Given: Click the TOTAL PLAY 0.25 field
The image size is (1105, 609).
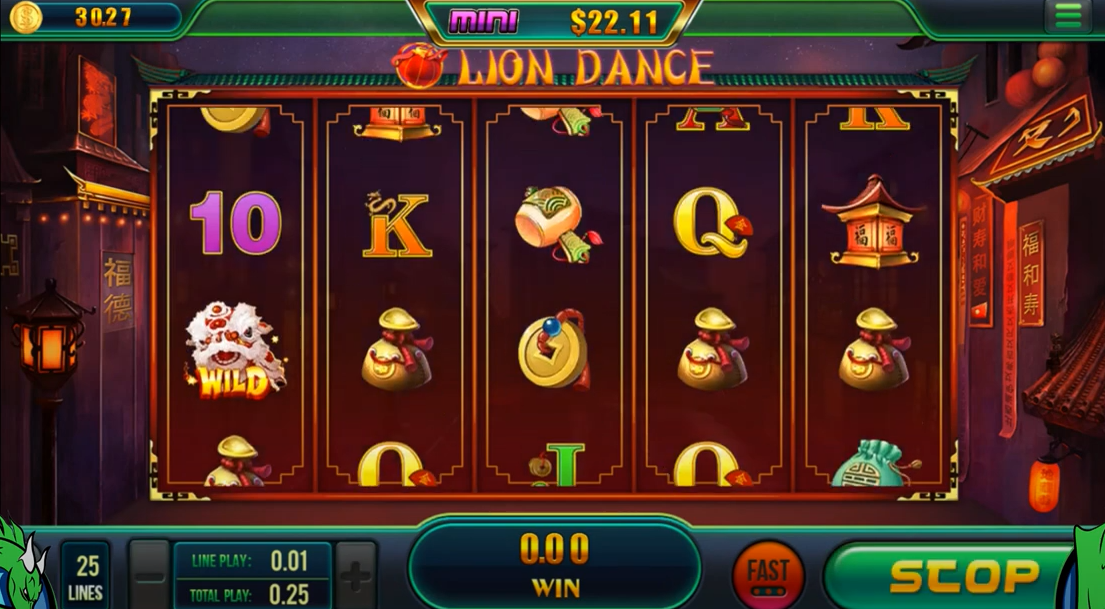Looking at the screenshot, I should coord(252,594).
